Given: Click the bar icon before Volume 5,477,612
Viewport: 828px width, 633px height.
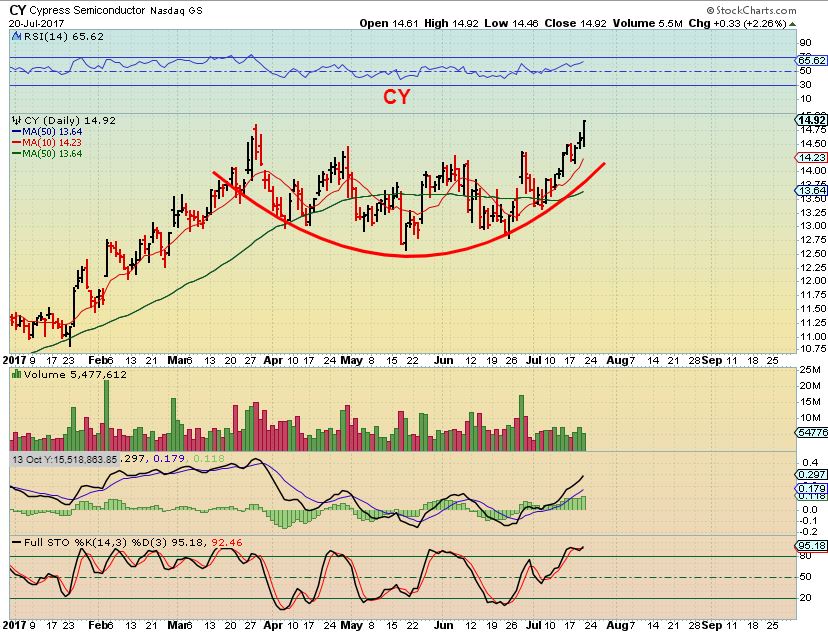Looking at the screenshot, I should coord(17,374).
